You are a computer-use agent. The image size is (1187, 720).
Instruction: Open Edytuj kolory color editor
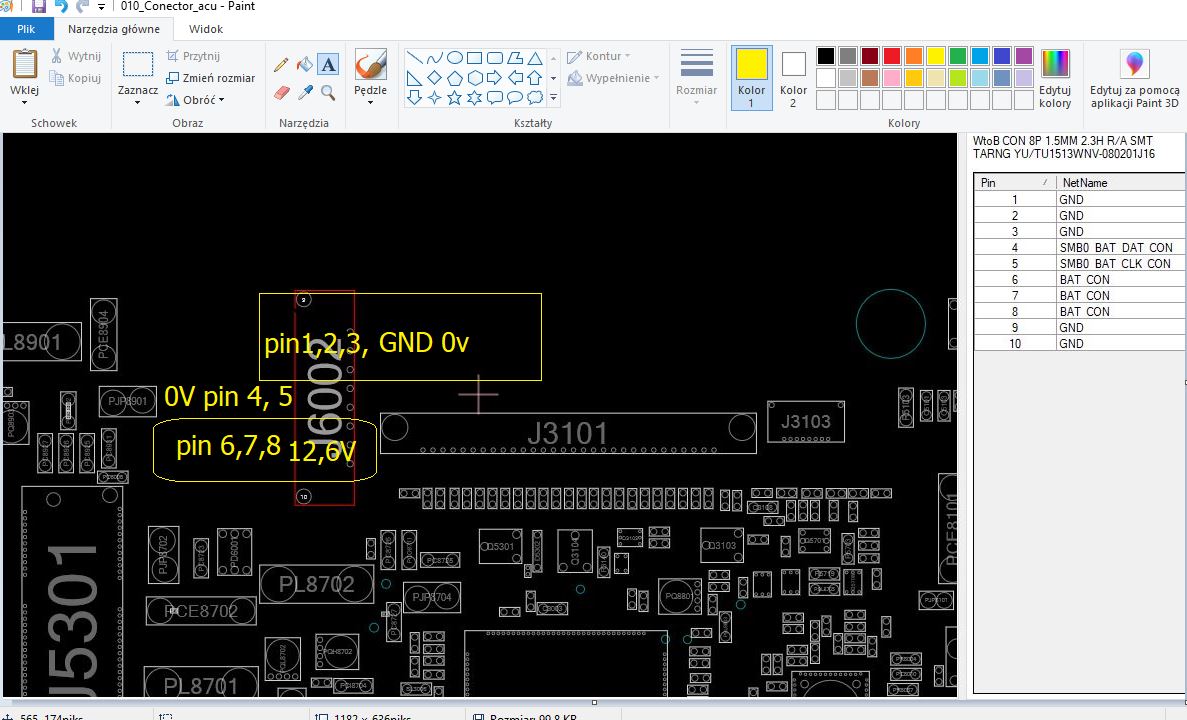point(1055,78)
